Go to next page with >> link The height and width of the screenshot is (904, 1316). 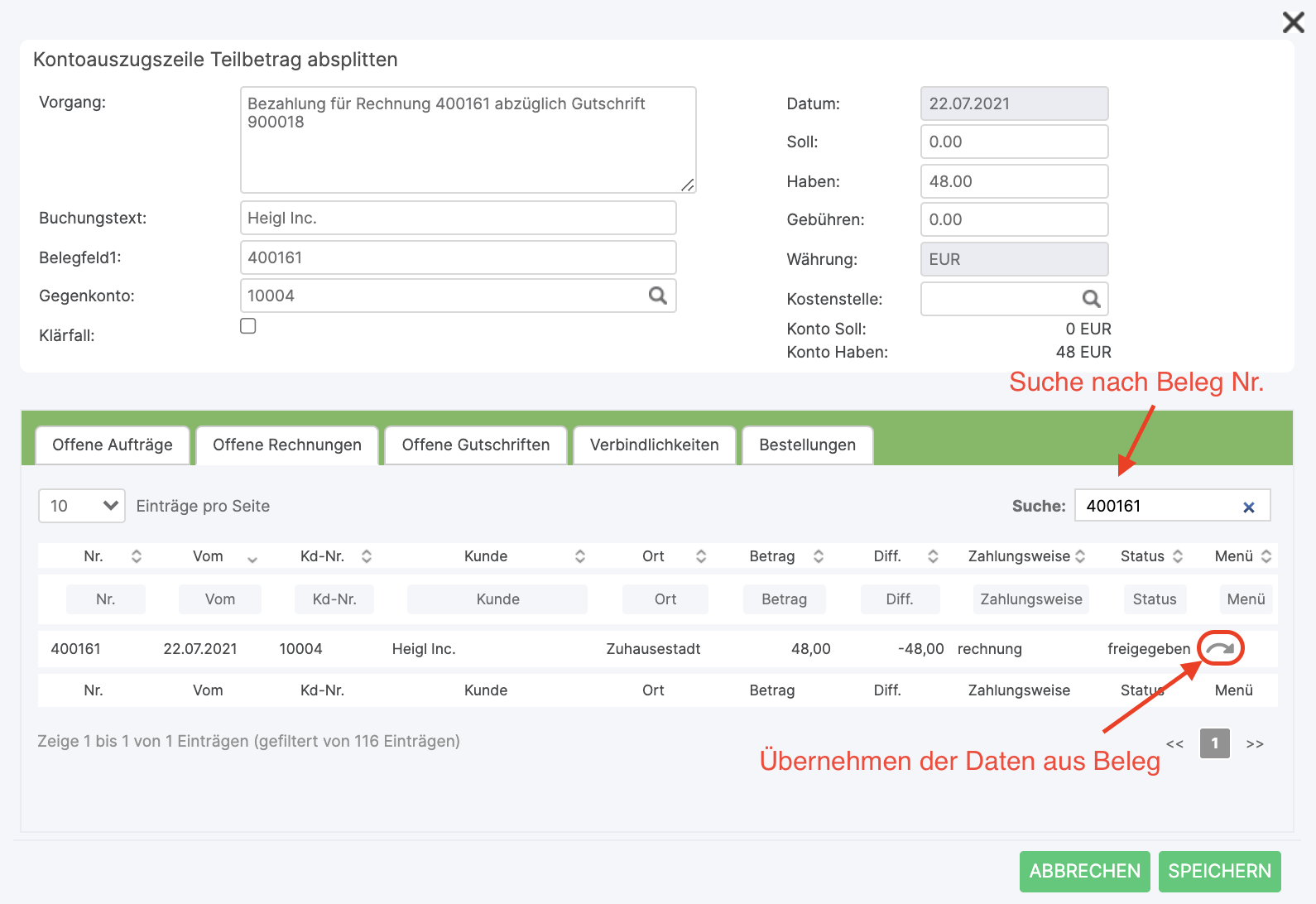[x=1255, y=744]
